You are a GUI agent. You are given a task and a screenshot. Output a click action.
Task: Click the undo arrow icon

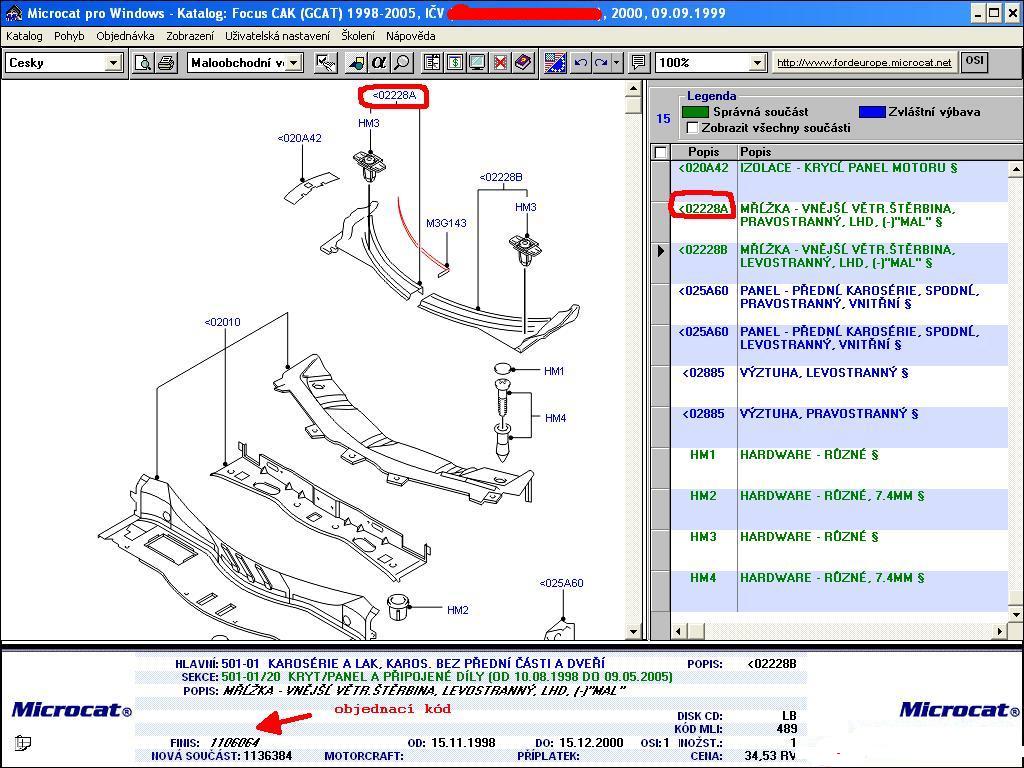tap(581, 63)
